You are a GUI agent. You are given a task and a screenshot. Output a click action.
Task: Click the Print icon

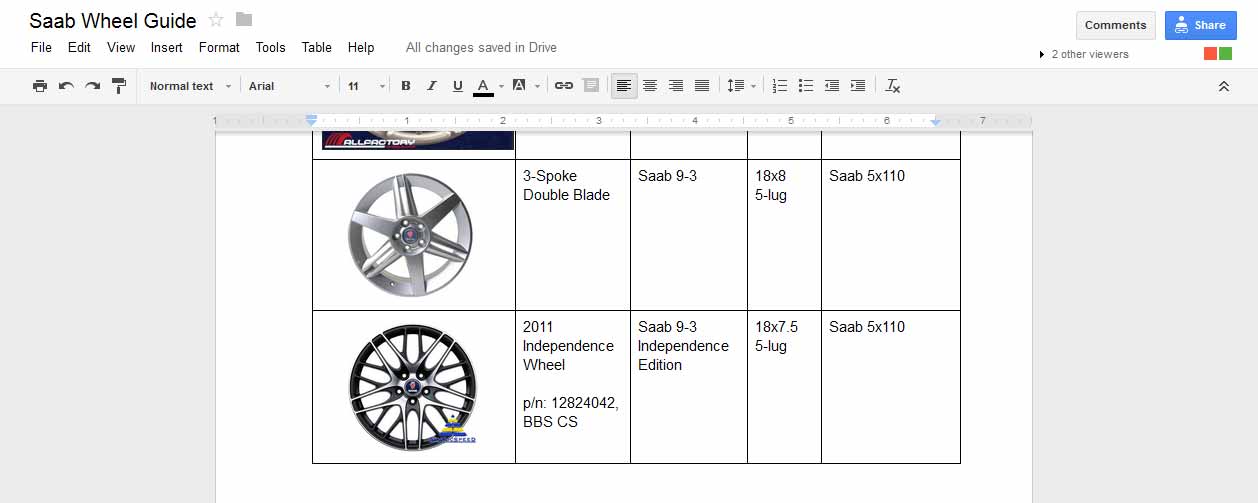click(40, 86)
